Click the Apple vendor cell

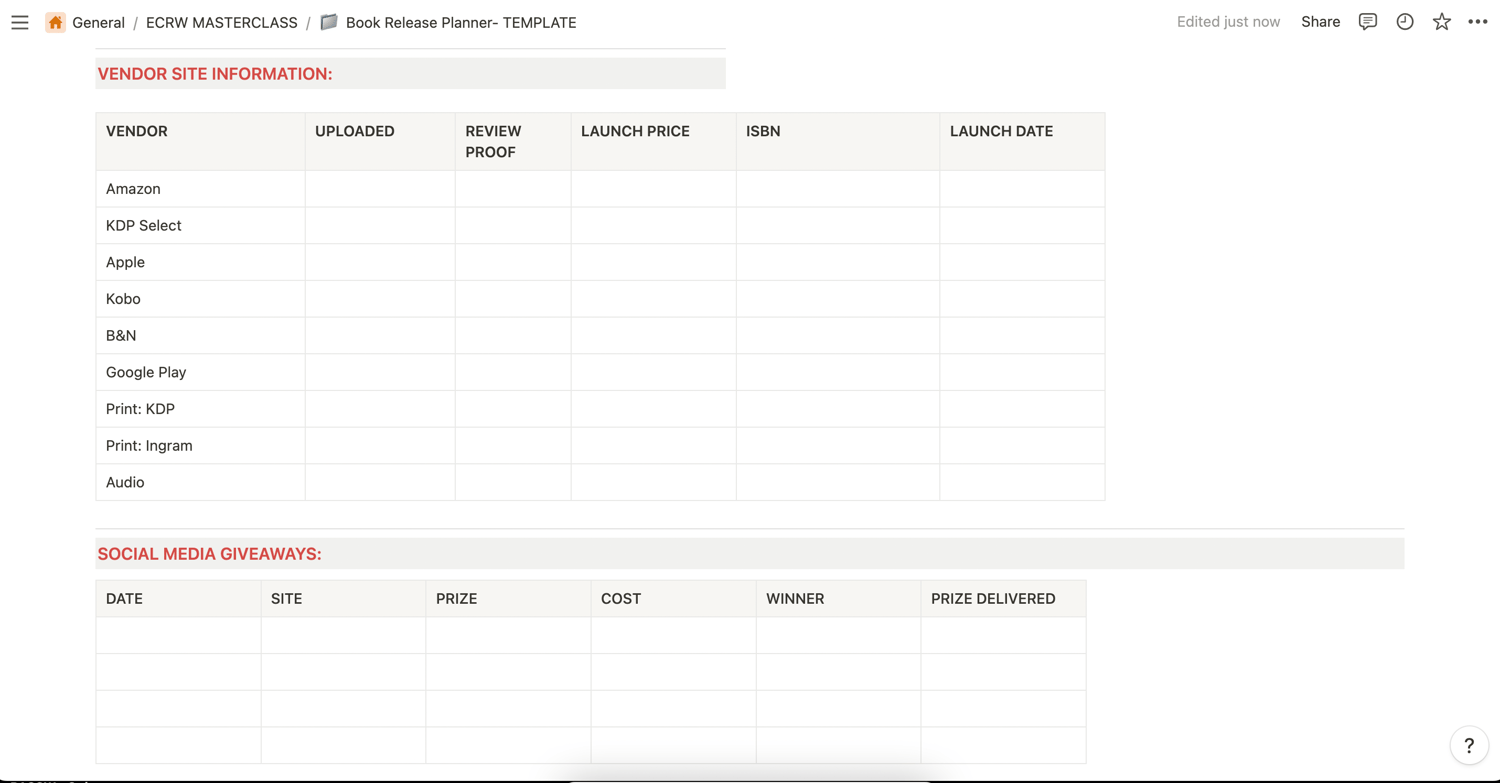click(200, 262)
